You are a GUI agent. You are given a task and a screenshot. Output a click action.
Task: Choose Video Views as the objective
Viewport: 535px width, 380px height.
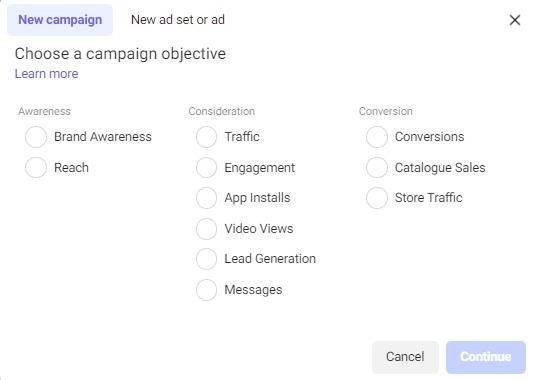tap(206, 229)
